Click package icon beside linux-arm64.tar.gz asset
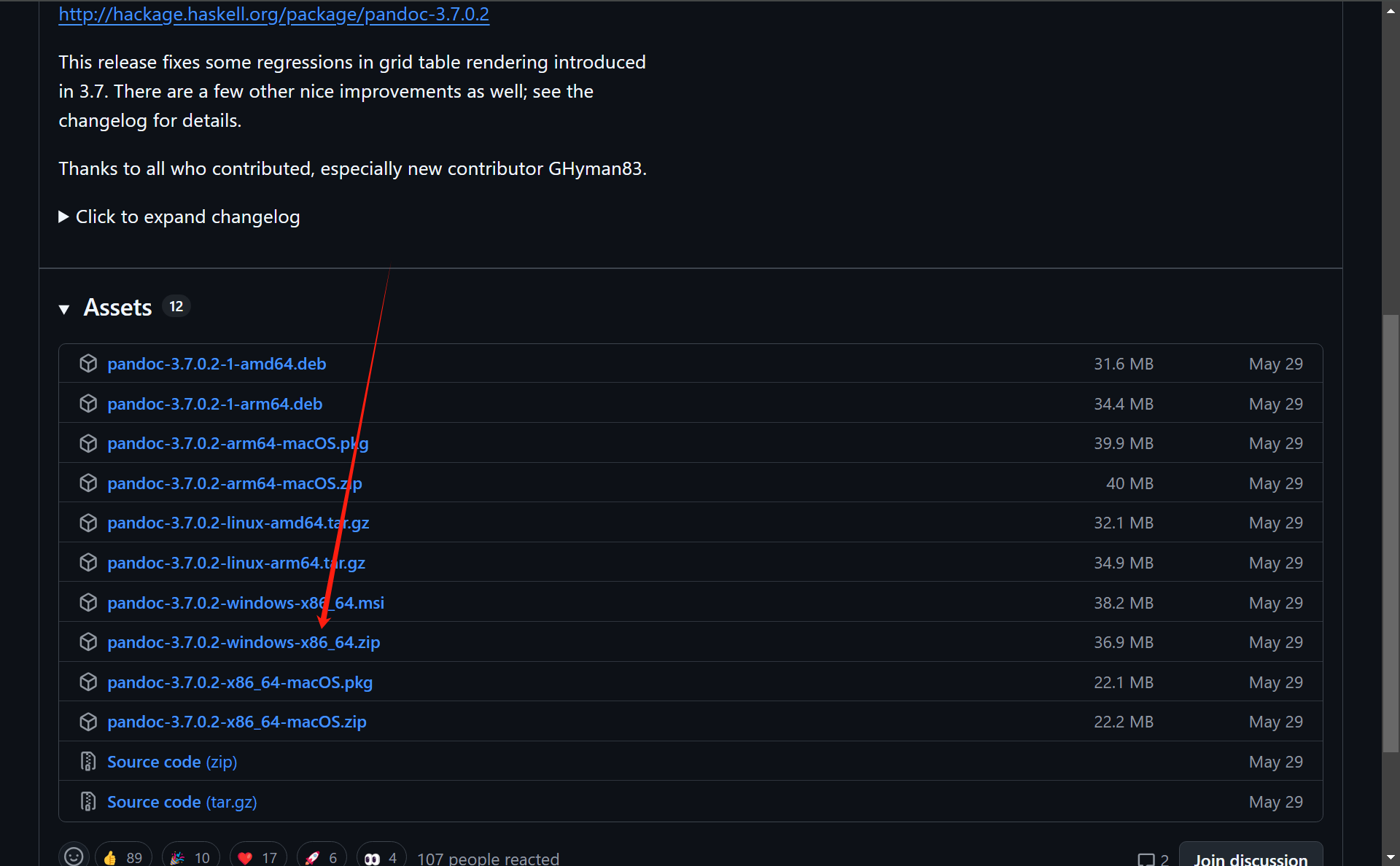This screenshot has height=866, width=1400. pos(88,562)
